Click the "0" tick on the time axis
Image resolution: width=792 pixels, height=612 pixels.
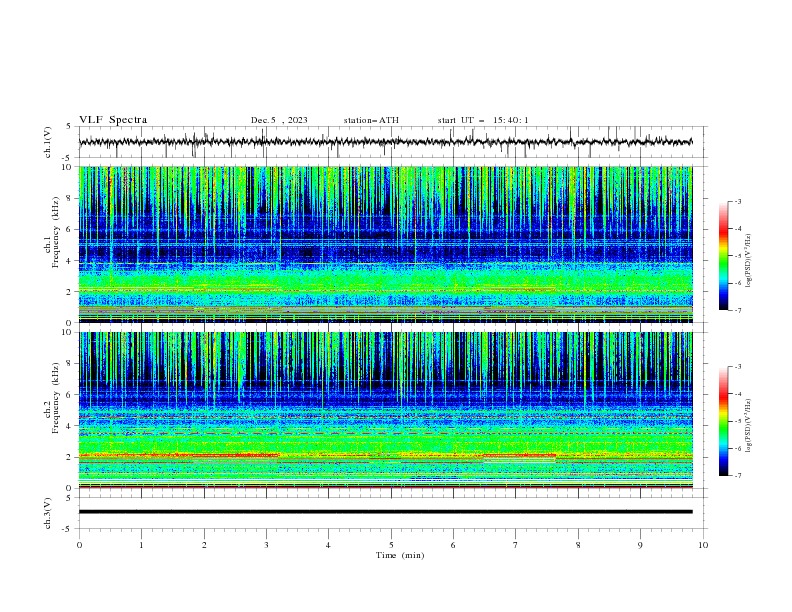coord(79,545)
